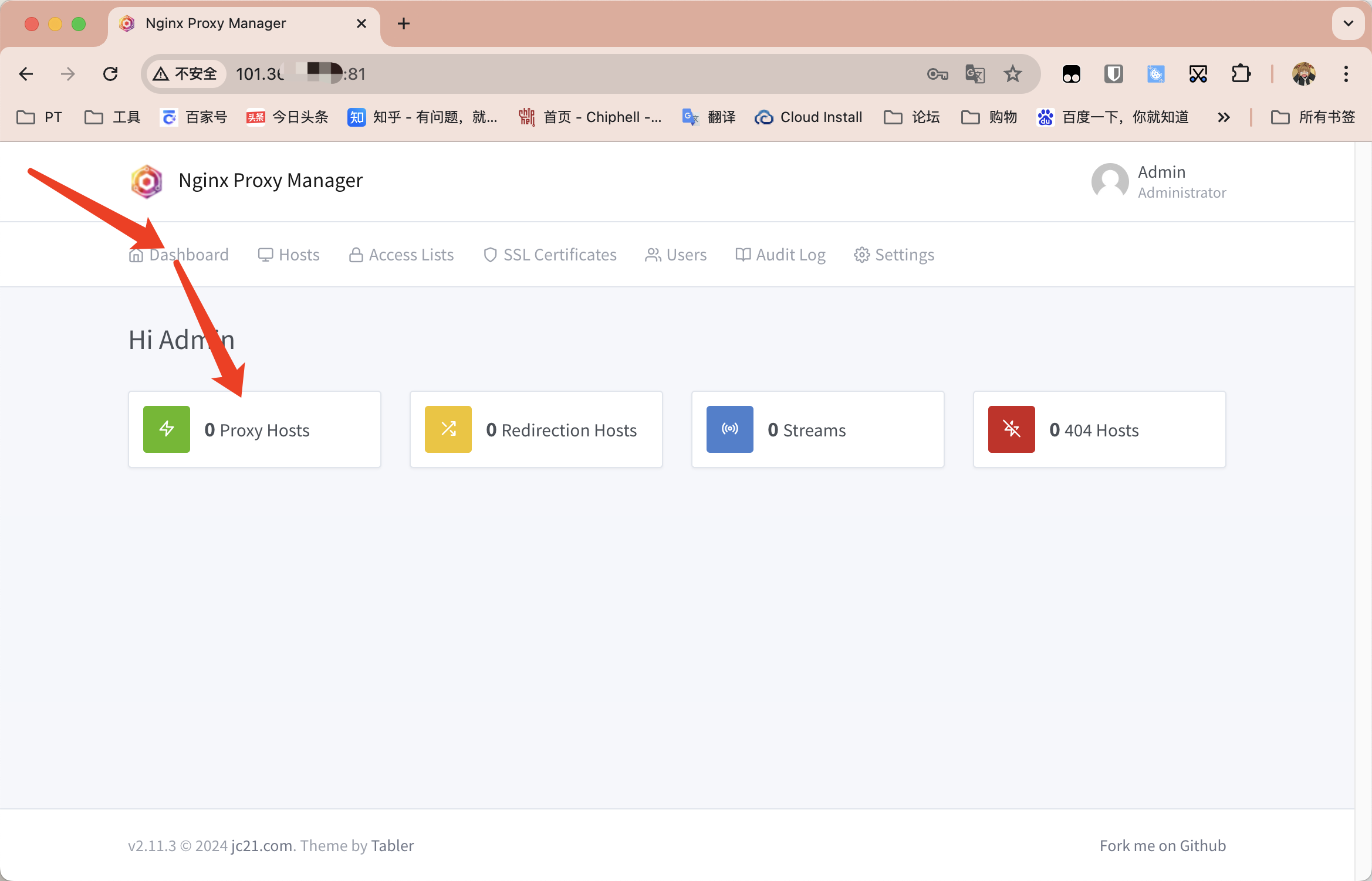This screenshot has height=881, width=1372.
Task: Reload the page with the refresh icon
Action: coord(110,74)
